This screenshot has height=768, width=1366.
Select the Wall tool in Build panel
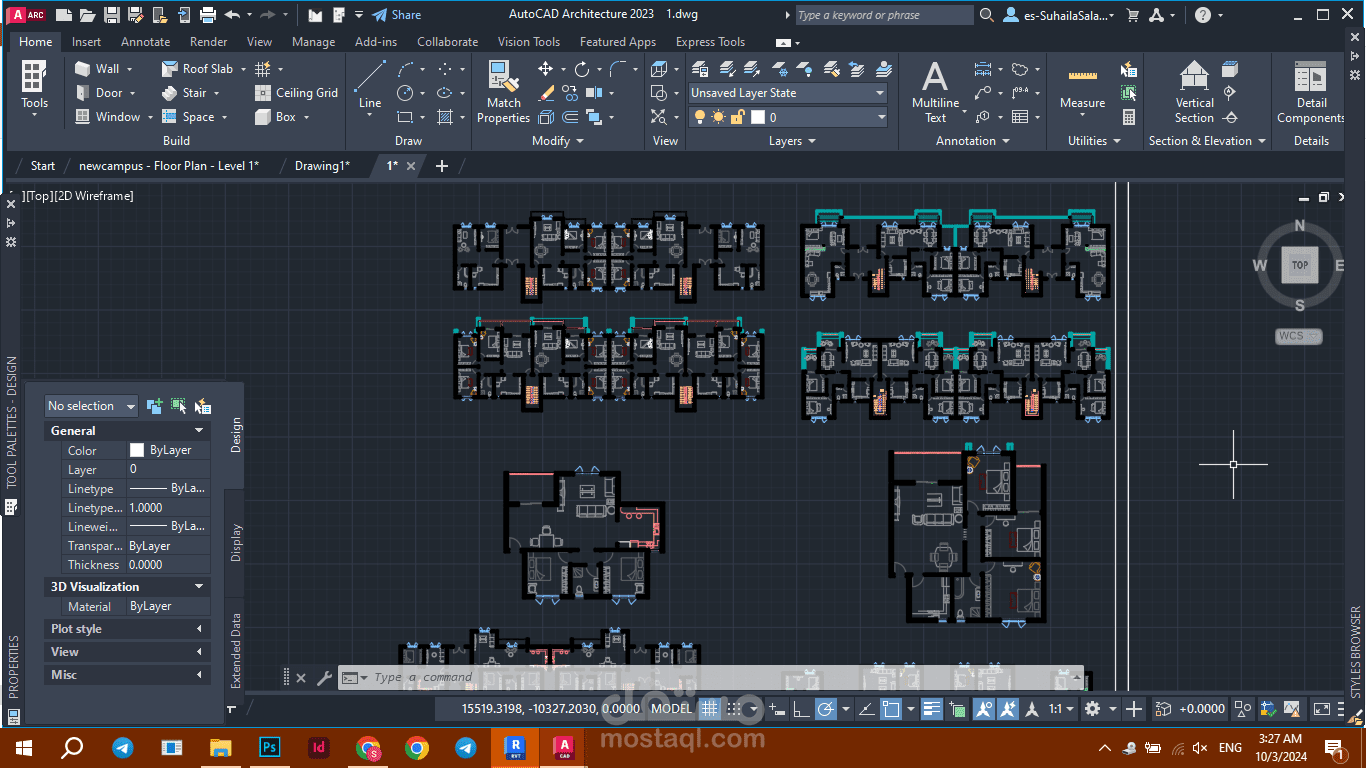pos(98,69)
